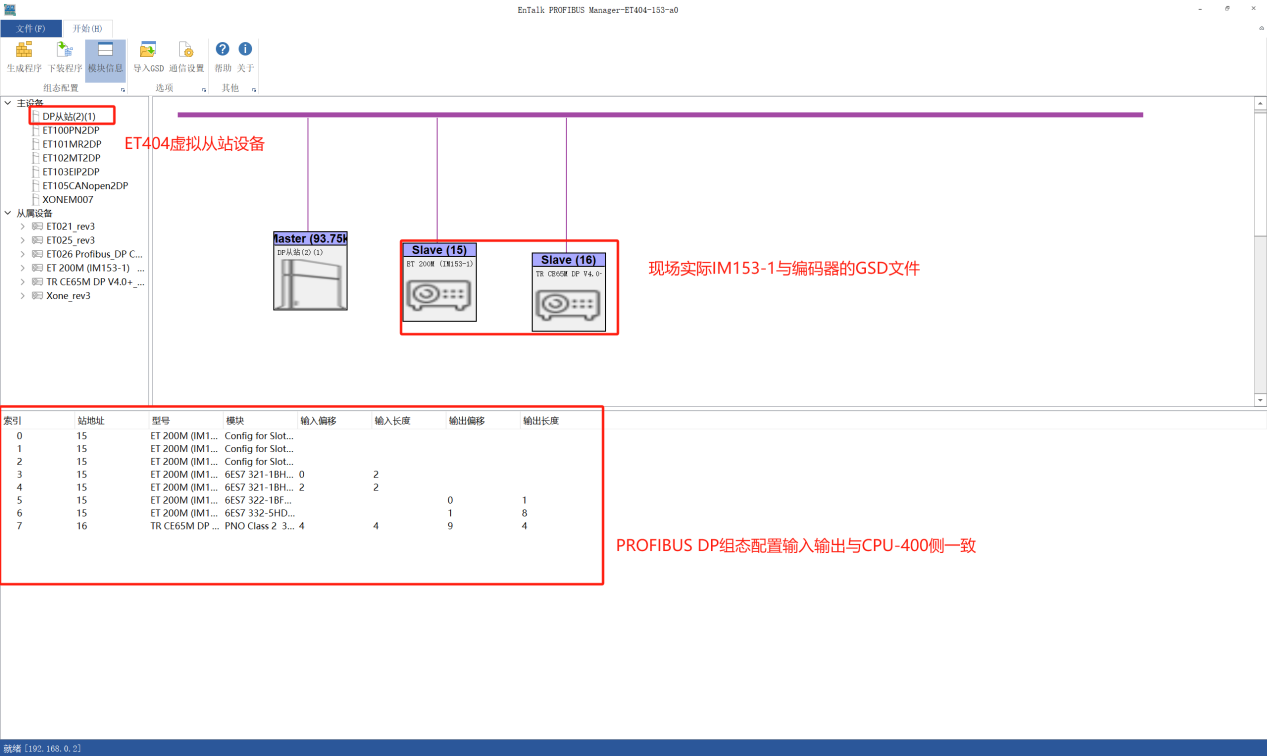Screen dimensions: 1267x756
Task: Collapse the 从属设备 tree node
Action: 8,213
